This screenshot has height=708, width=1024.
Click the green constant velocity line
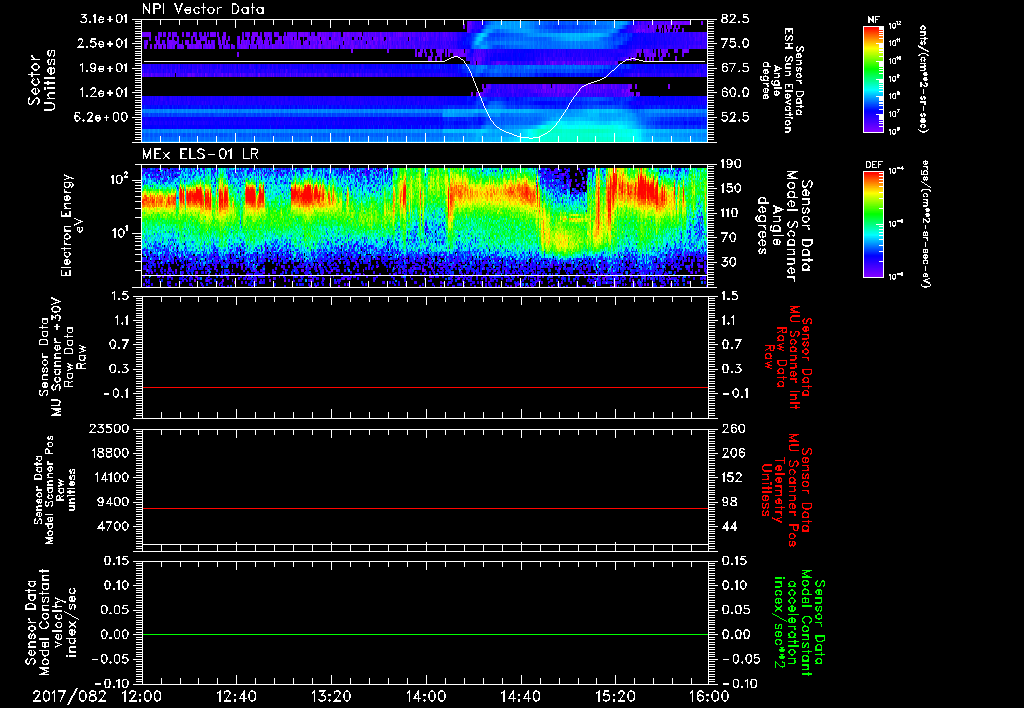(425, 635)
